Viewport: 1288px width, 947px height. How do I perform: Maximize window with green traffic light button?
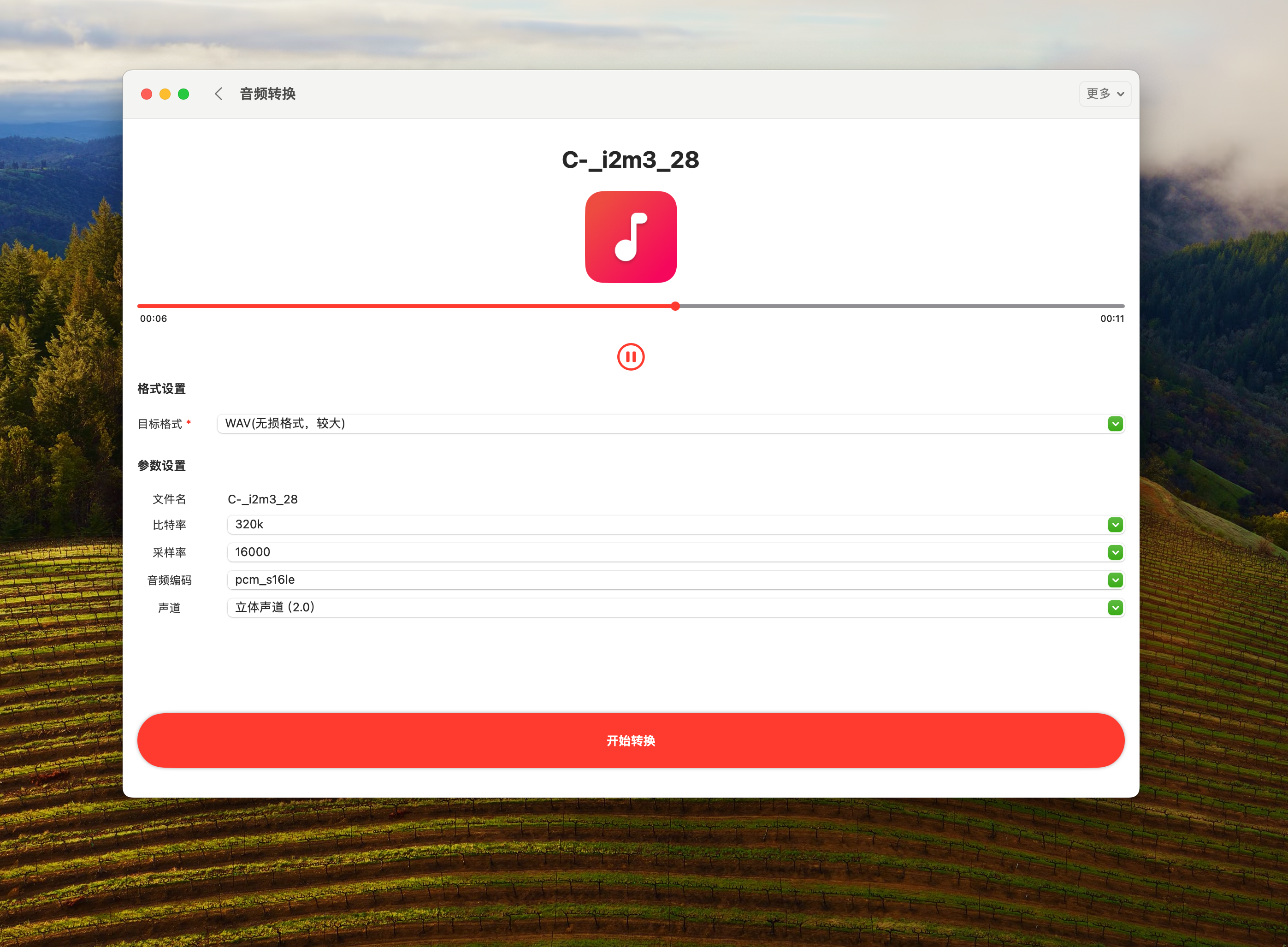tap(183, 94)
